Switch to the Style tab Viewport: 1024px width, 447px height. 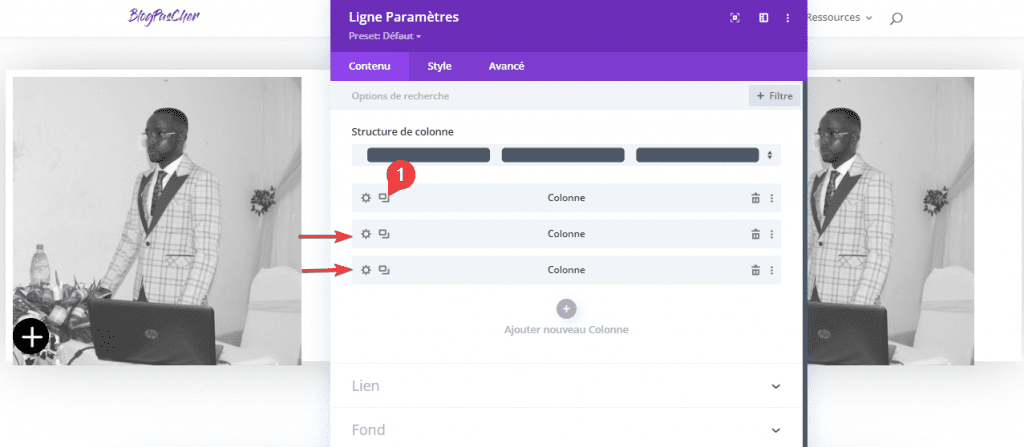(440, 66)
